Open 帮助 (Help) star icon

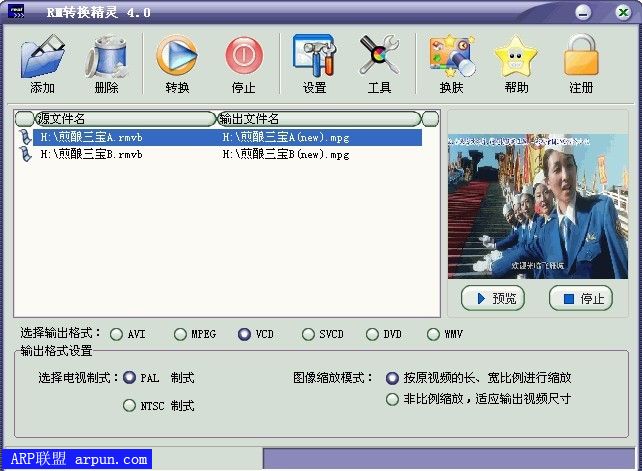tap(516, 58)
